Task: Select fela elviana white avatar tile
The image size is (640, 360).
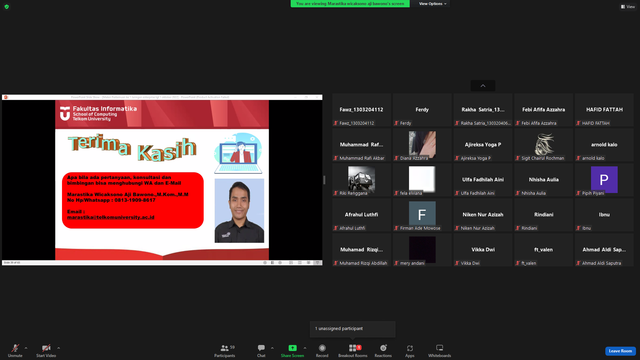Action: click(x=422, y=180)
